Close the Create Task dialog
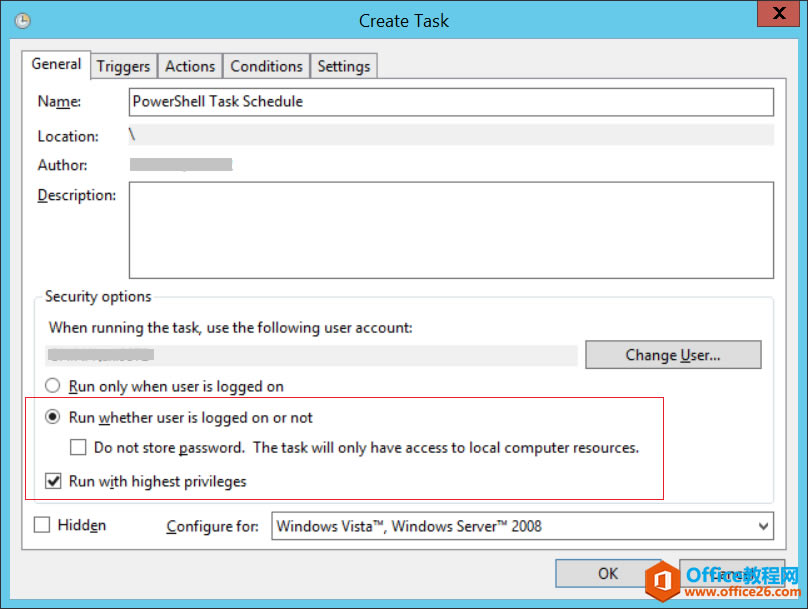 [779, 14]
